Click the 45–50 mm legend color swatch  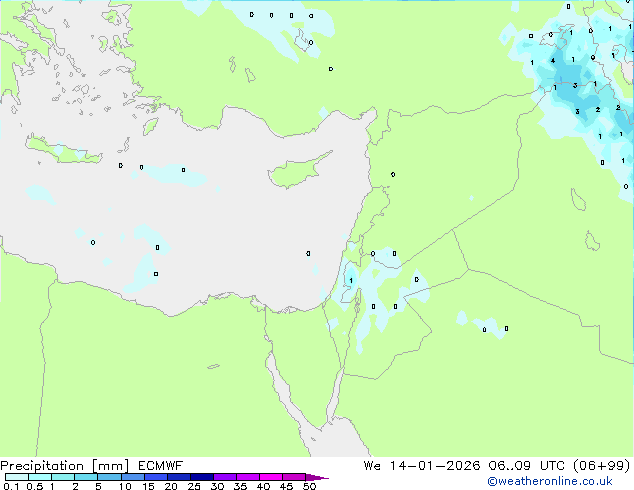(x=294, y=477)
